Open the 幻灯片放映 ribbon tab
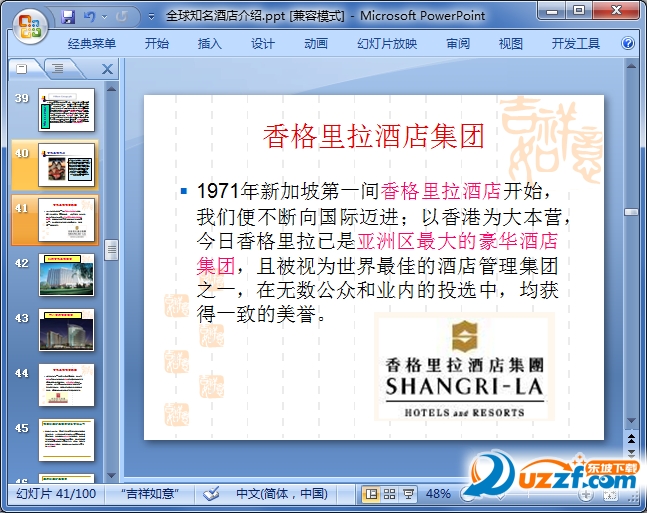647x513 pixels. pyautogui.click(x=387, y=43)
